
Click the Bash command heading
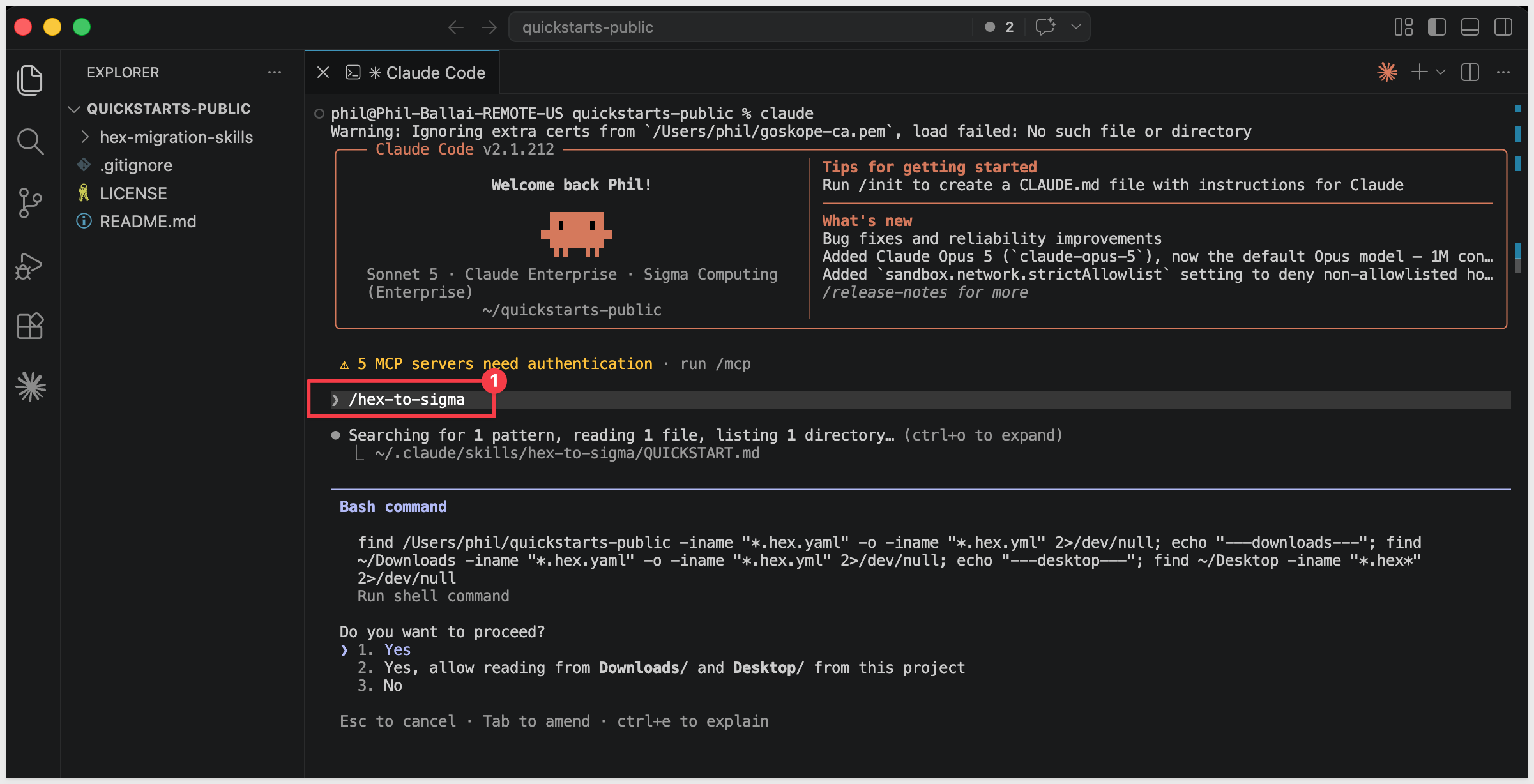(393, 507)
